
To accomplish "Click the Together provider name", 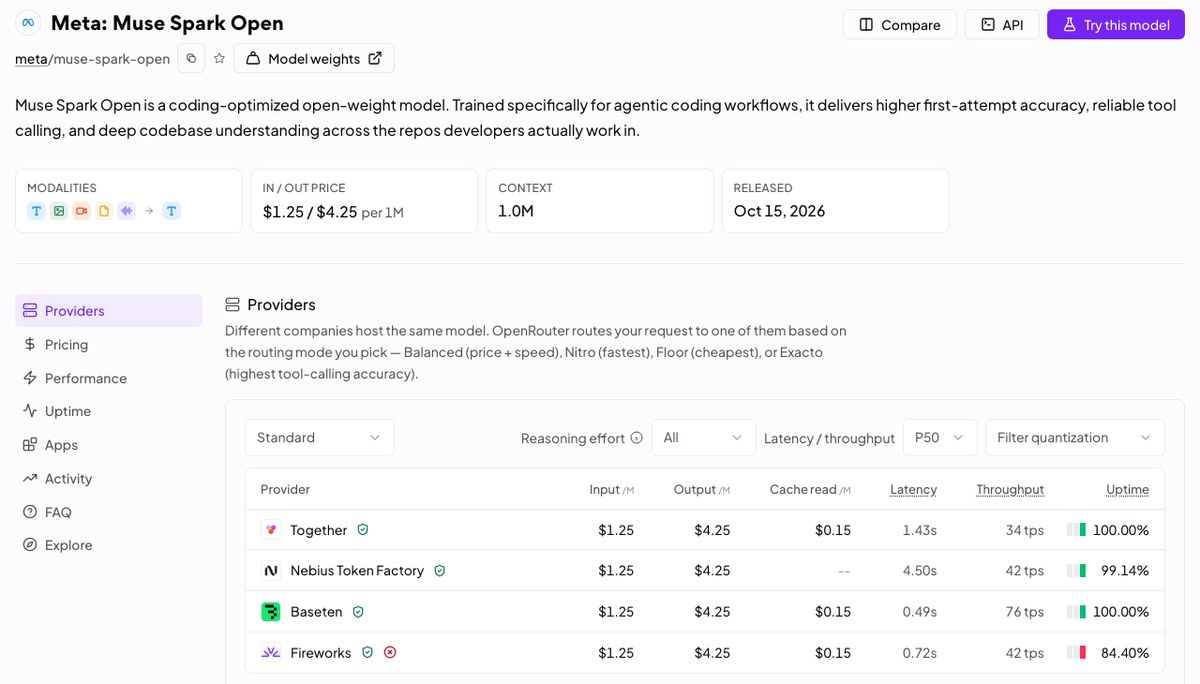I will coord(319,530).
